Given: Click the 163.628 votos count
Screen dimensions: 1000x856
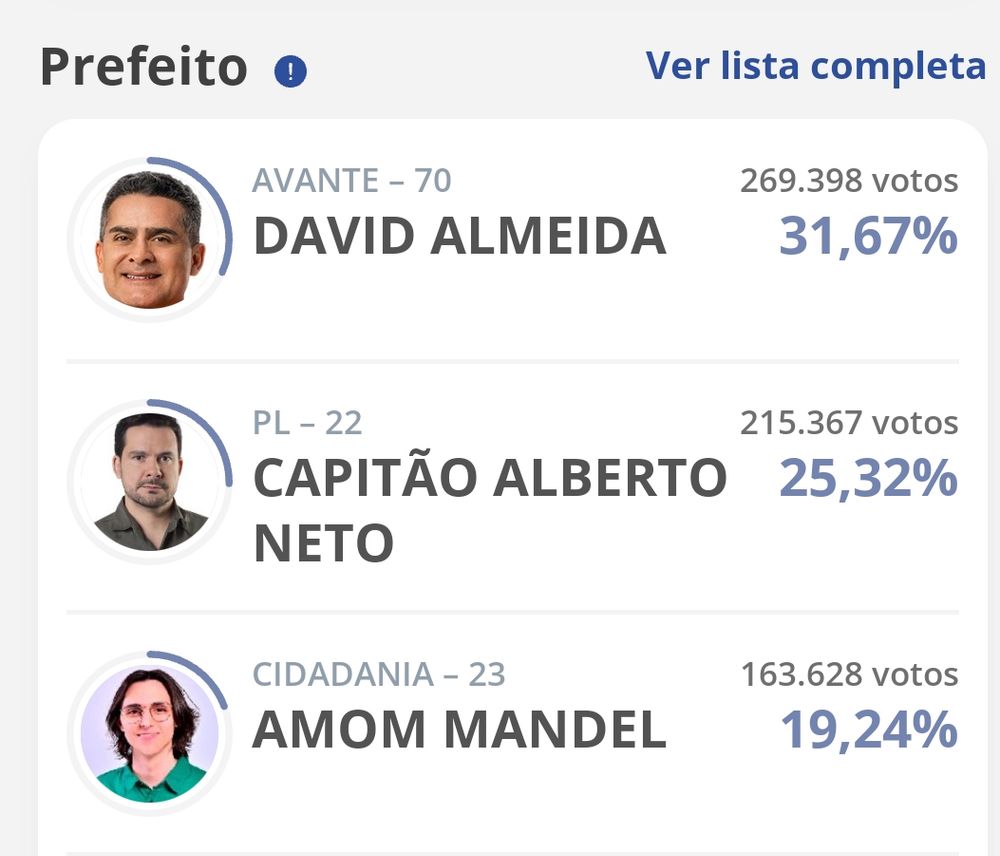Looking at the screenshot, I should click(x=849, y=675).
